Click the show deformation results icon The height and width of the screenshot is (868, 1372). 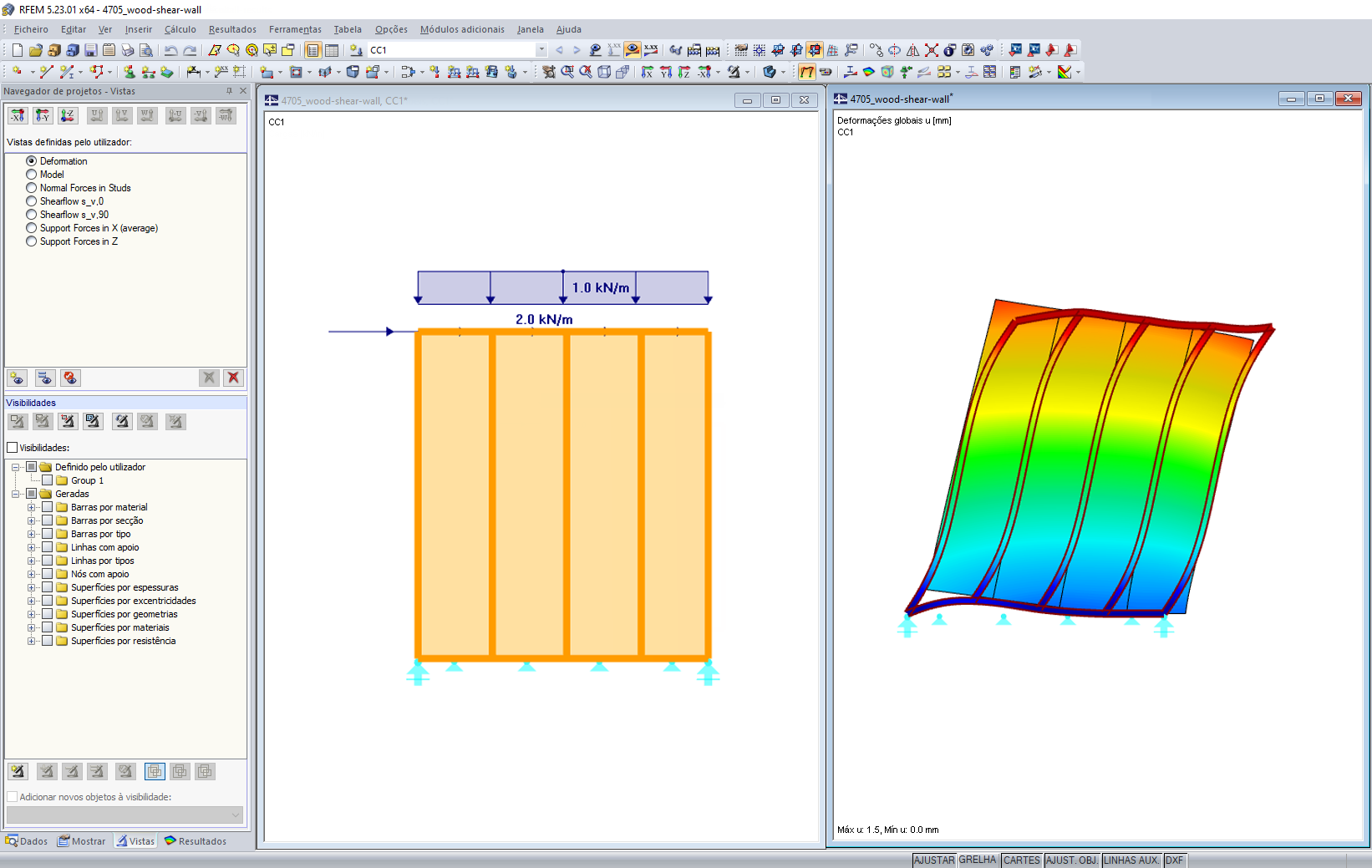[x=806, y=72]
